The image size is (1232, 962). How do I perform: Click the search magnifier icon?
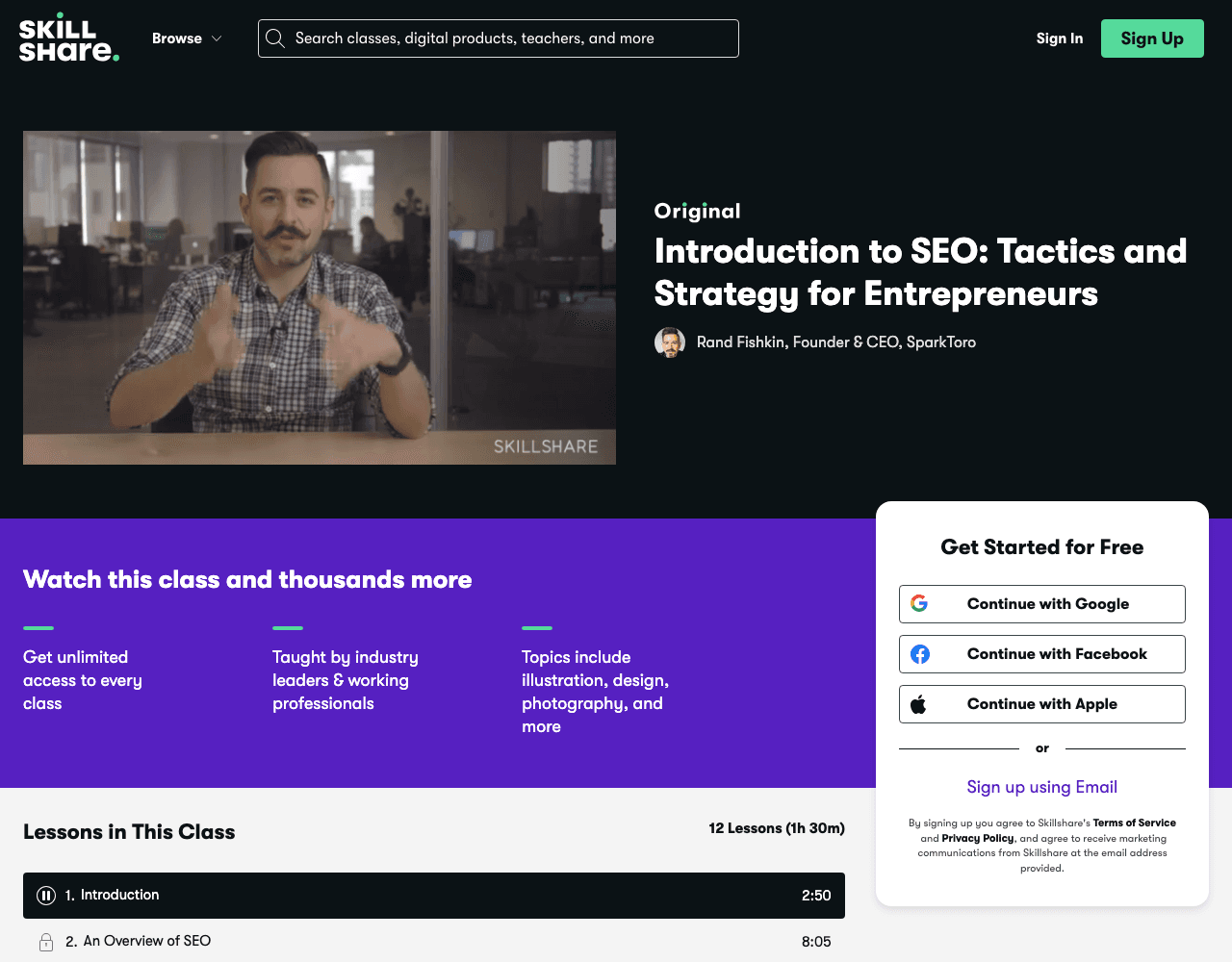pos(275,38)
